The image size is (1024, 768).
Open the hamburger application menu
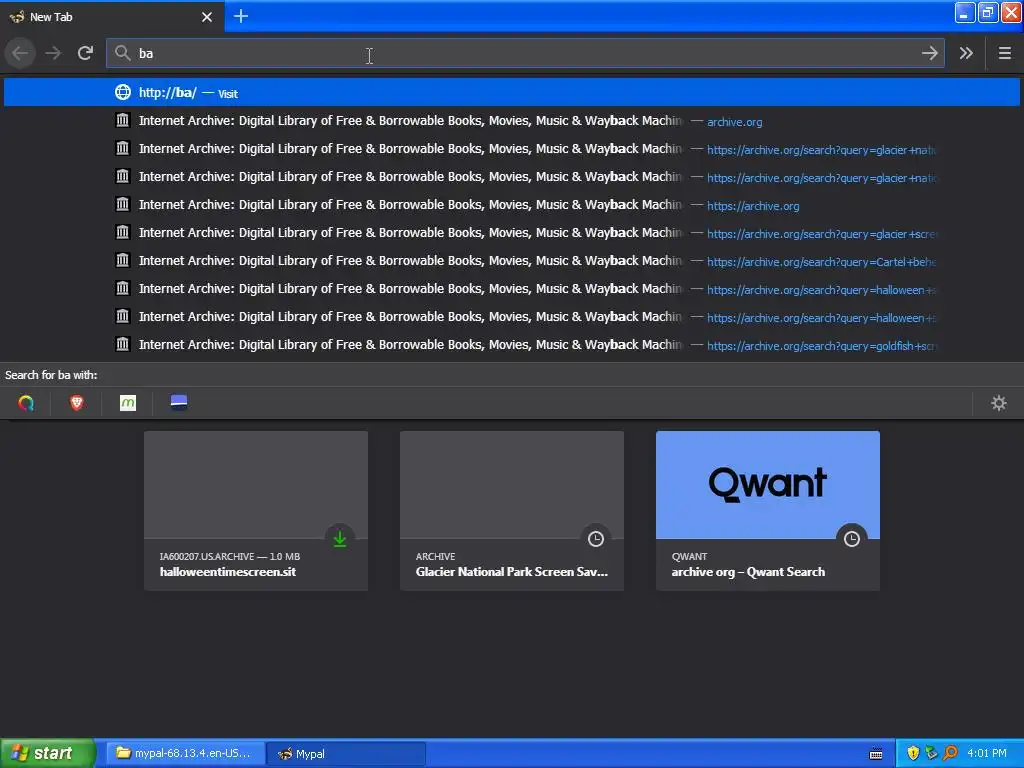click(x=1004, y=53)
